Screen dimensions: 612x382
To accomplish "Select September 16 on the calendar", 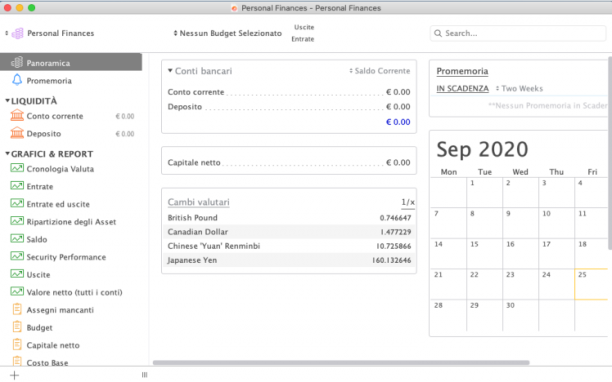I will [520, 253].
